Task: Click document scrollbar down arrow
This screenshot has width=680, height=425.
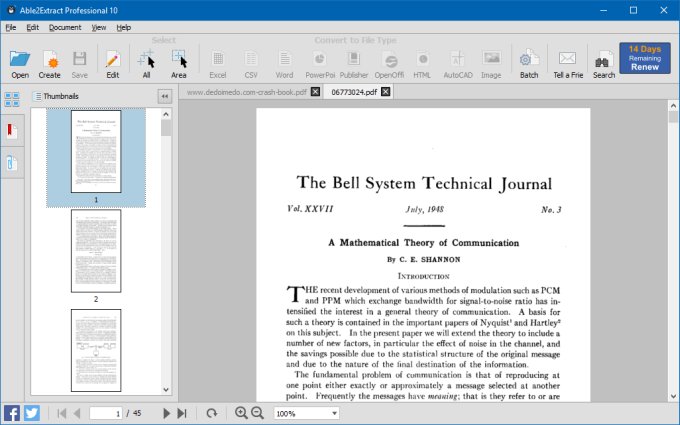Action: [x=673, y=396]
